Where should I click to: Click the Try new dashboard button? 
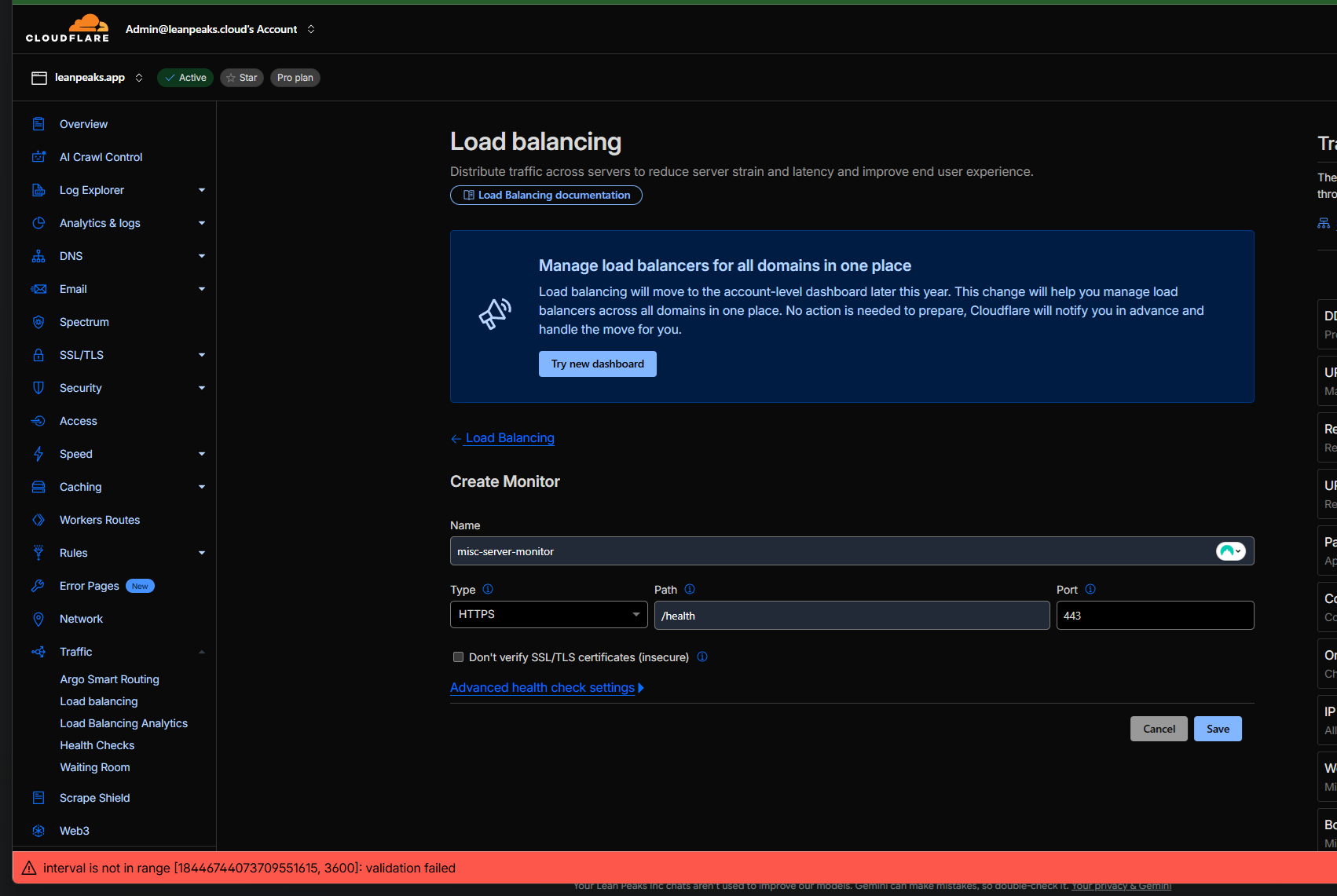coord(597,364)
